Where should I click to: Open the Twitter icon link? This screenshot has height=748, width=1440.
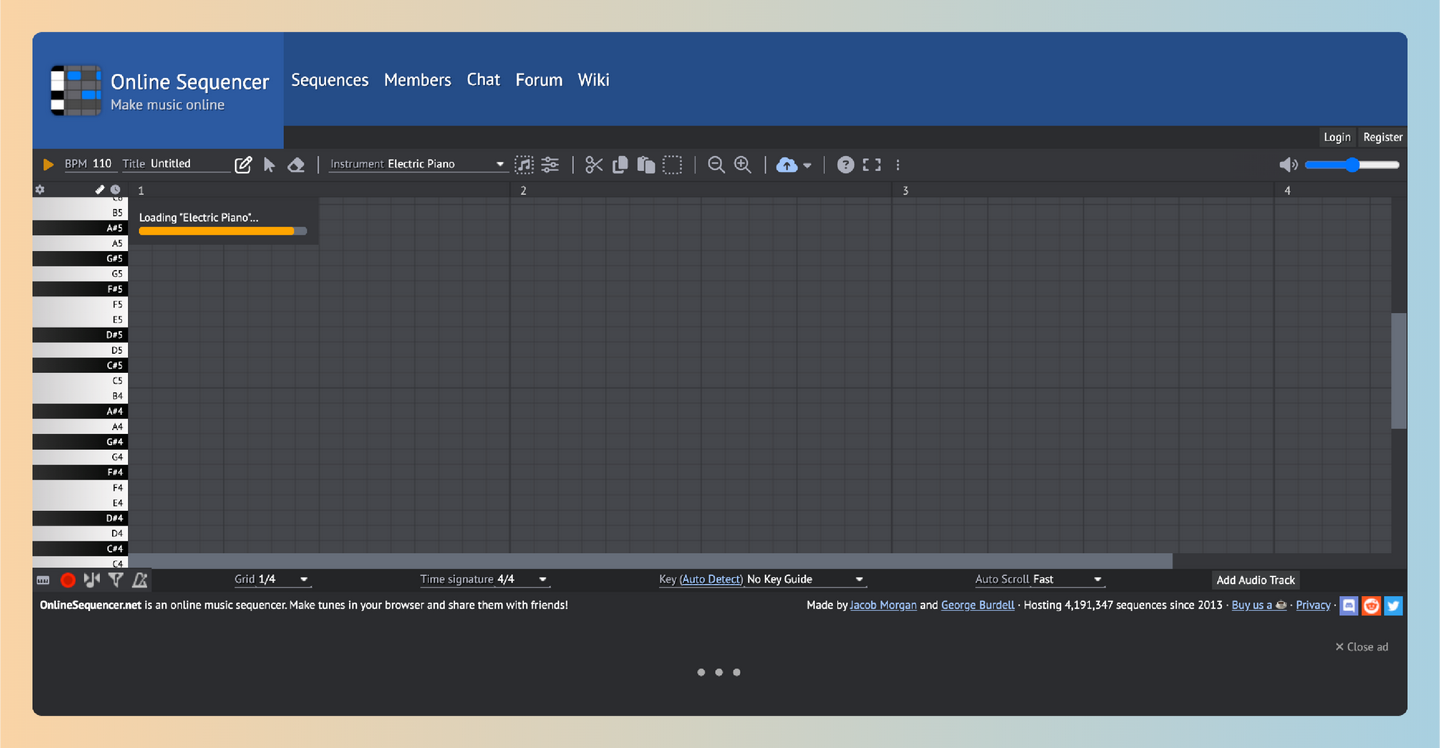coord(1393,605)
